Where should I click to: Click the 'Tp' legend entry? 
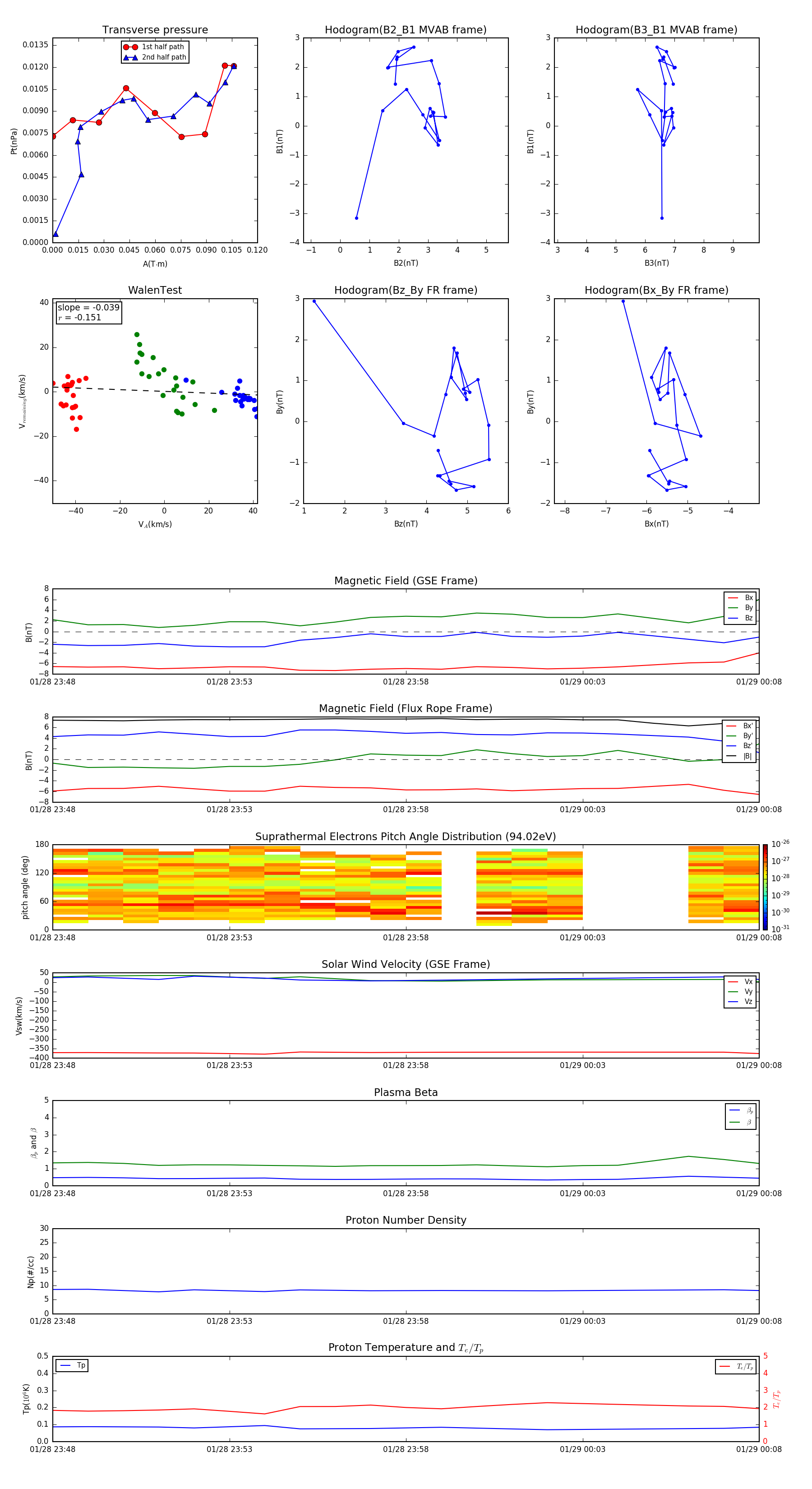(73, 1365)
